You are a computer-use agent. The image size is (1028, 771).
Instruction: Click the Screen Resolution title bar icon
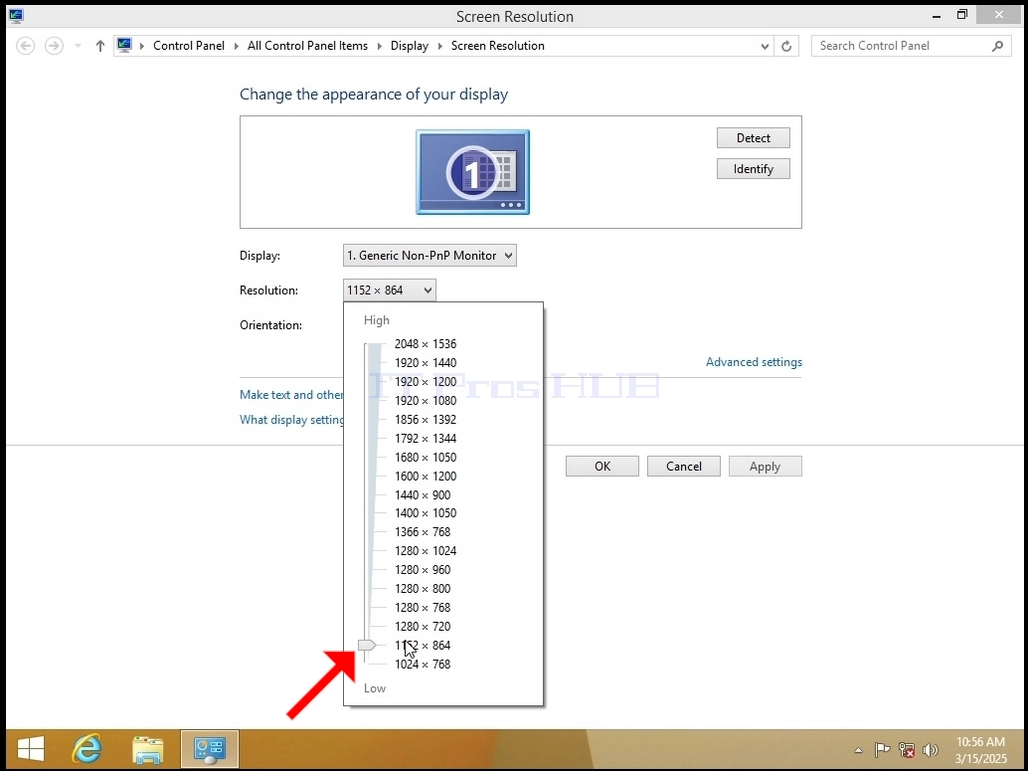(x=16, y=16)
